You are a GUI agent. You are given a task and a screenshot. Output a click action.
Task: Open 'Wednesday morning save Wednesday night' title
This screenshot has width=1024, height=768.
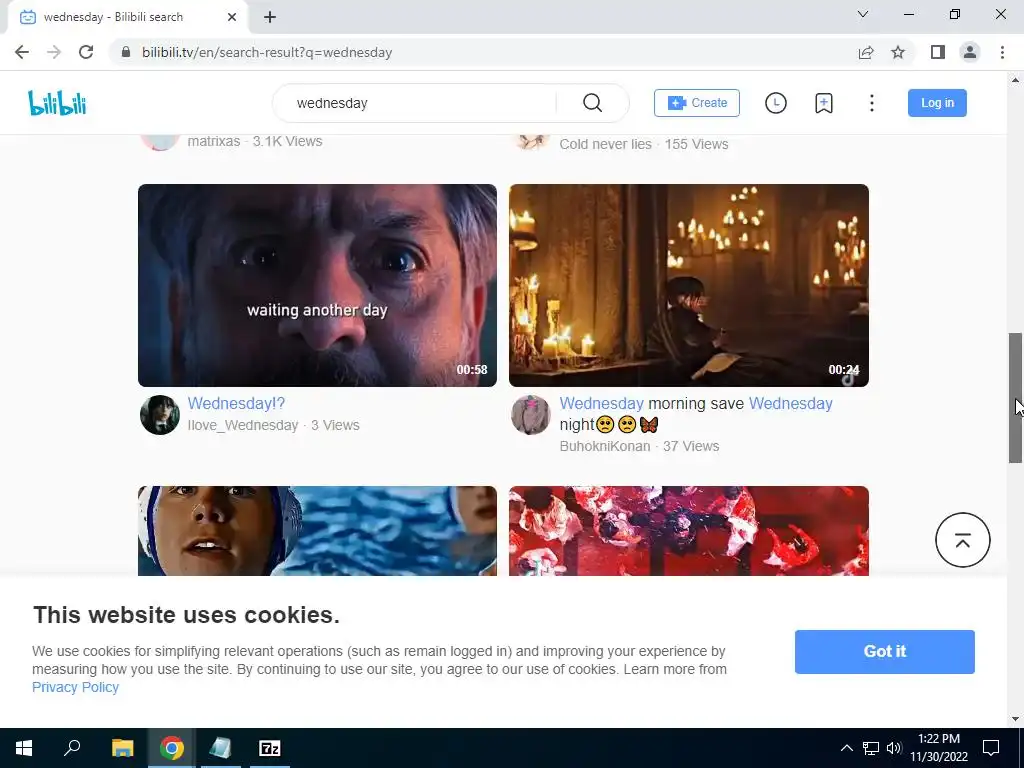(x=696, y=414)
